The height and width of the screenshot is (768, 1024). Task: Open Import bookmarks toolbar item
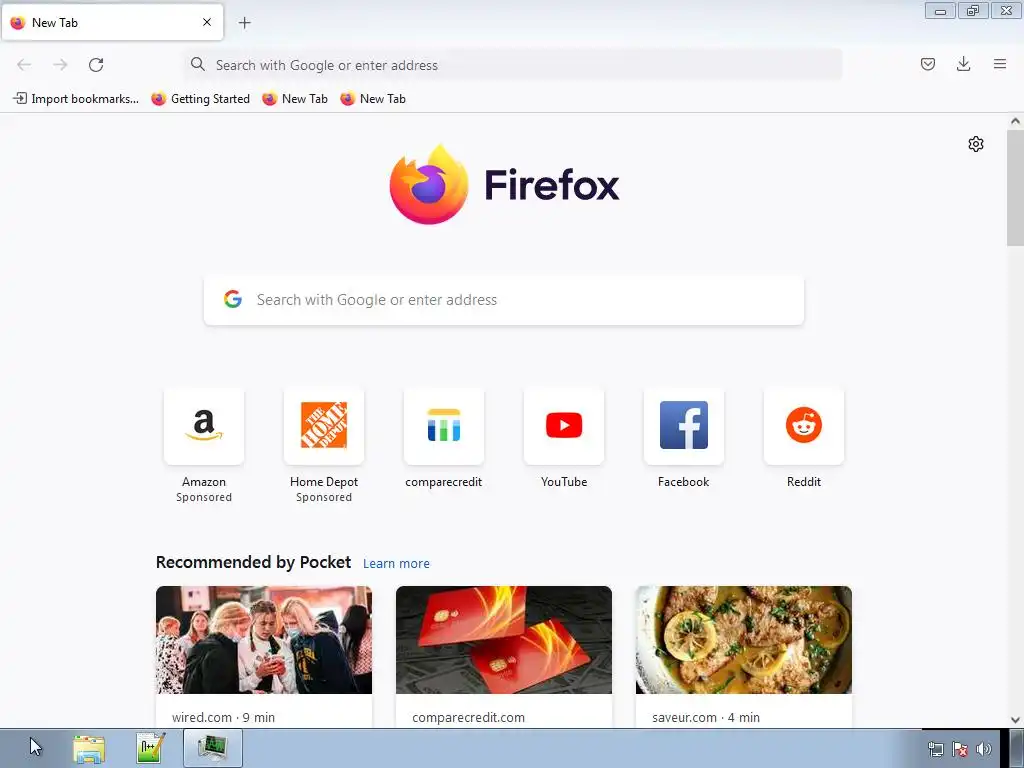(76, 99)
